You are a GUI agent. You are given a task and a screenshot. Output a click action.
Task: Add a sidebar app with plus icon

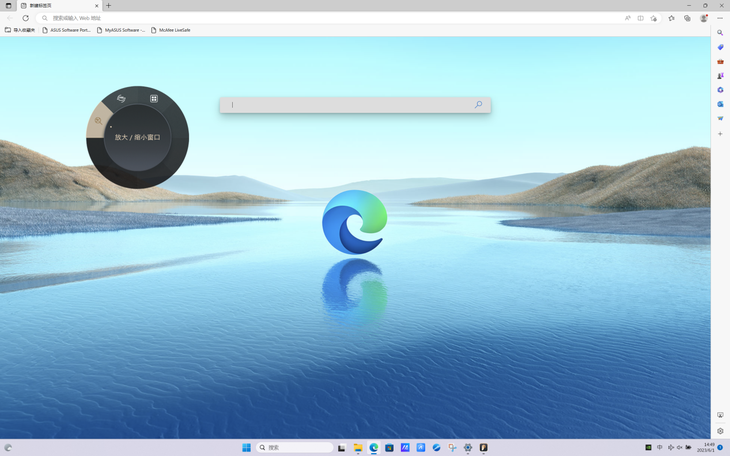pos(720,134)
